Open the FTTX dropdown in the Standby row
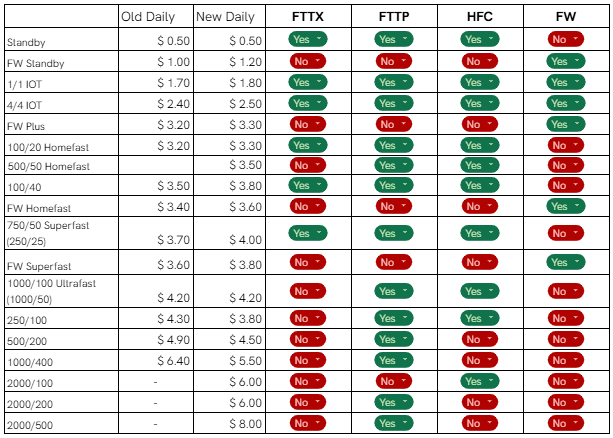 point(307,38)
